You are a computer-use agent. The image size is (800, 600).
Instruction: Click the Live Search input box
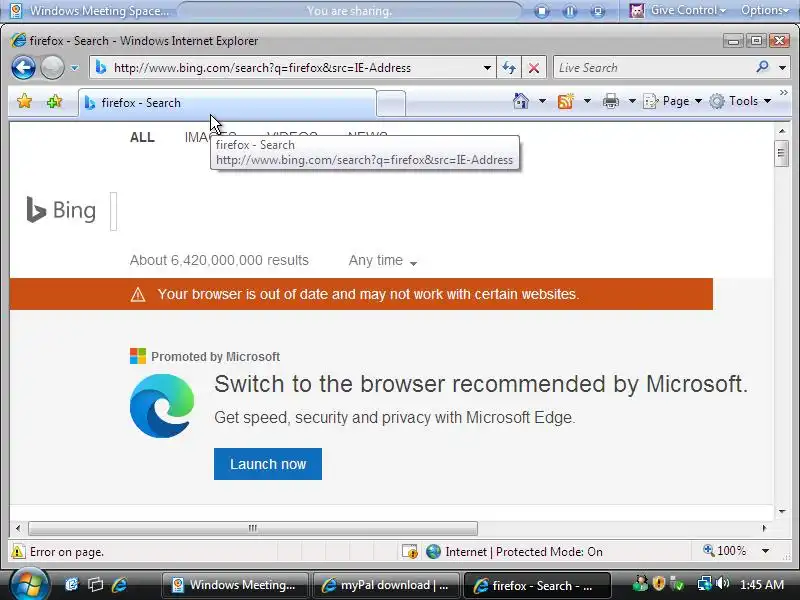pyautogui.click(x=653, y=67)
